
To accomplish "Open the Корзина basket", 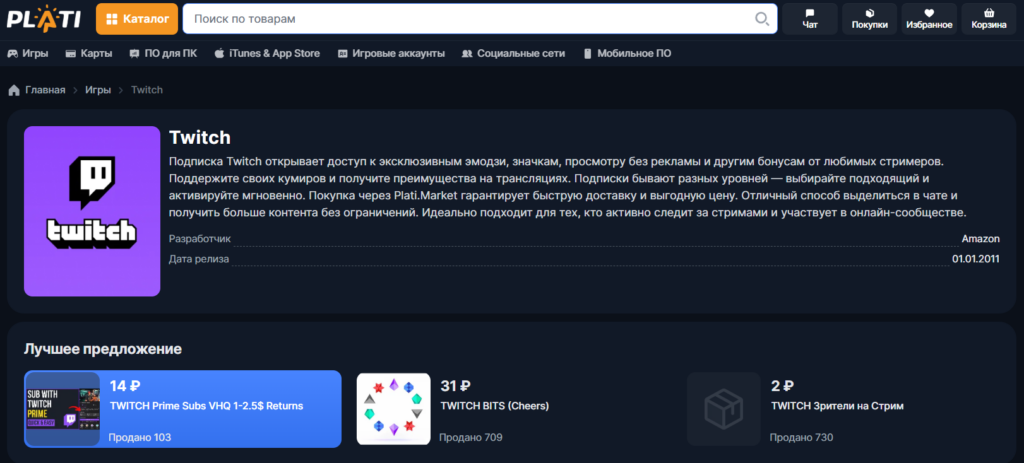I will coord(989,19).
